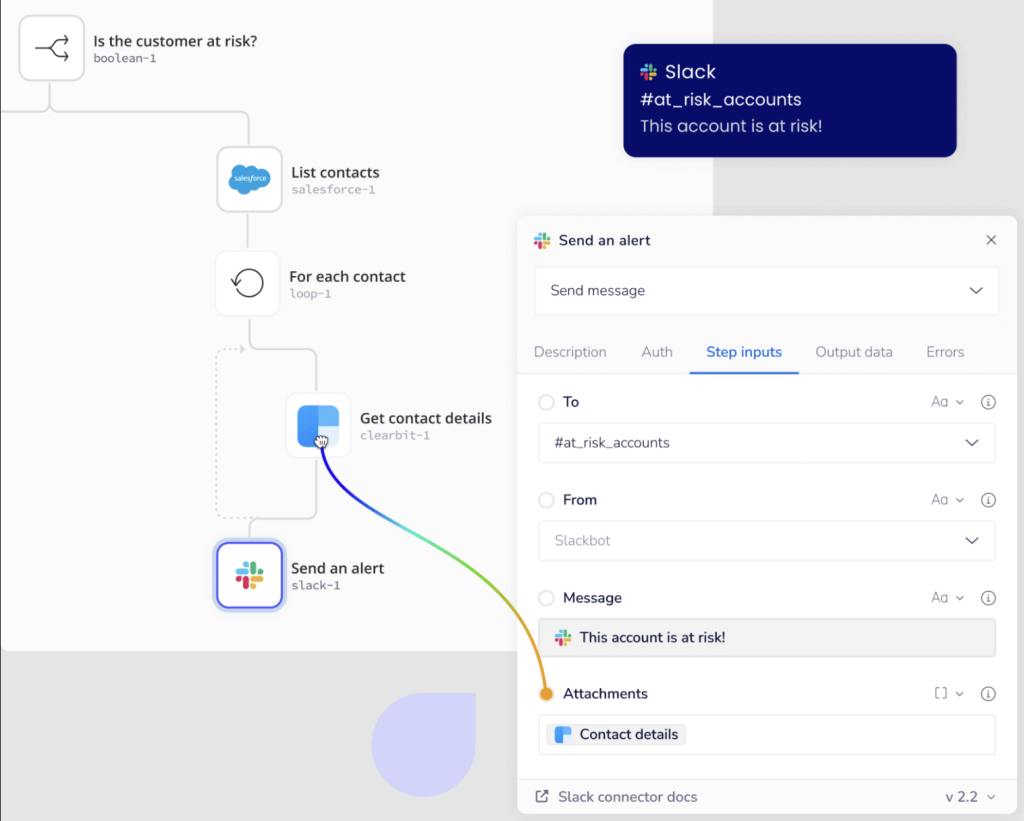This screenshot has height=821, width=1024.
Task: Click info icon for the To field
Action: click(988, 402)
